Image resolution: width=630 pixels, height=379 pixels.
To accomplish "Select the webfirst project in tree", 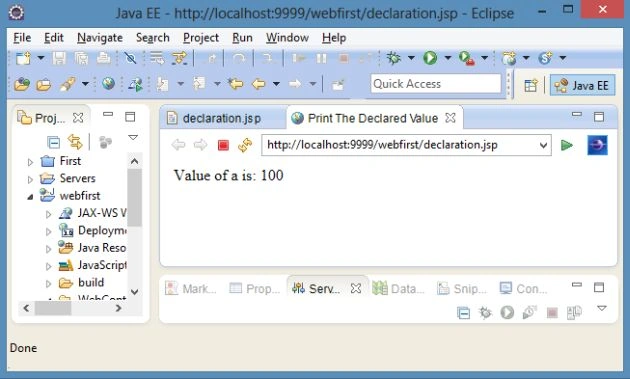I will [x=80, y=196].
